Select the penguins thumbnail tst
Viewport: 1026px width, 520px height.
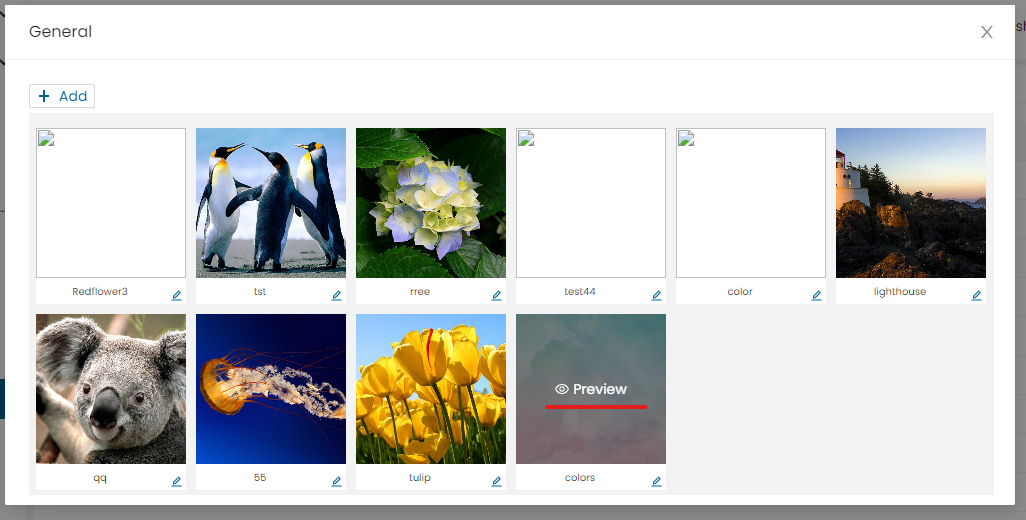click(x=271, y=203)
